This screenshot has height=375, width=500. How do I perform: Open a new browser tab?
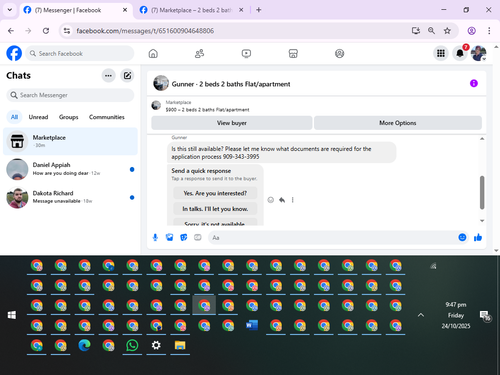tap(259, 10)
